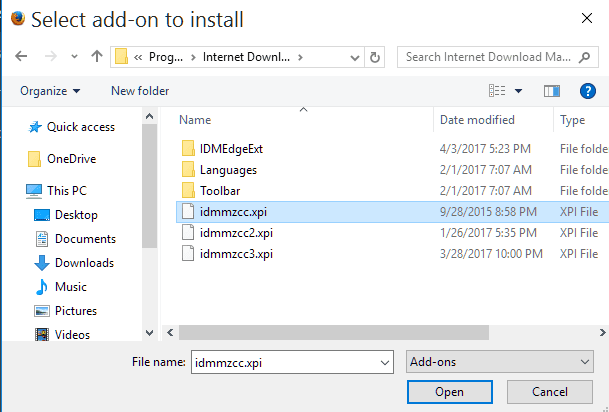Click the File name input field
Viewport: 609px width, 412px height.
pyautogui.click(x=292, y=362)
